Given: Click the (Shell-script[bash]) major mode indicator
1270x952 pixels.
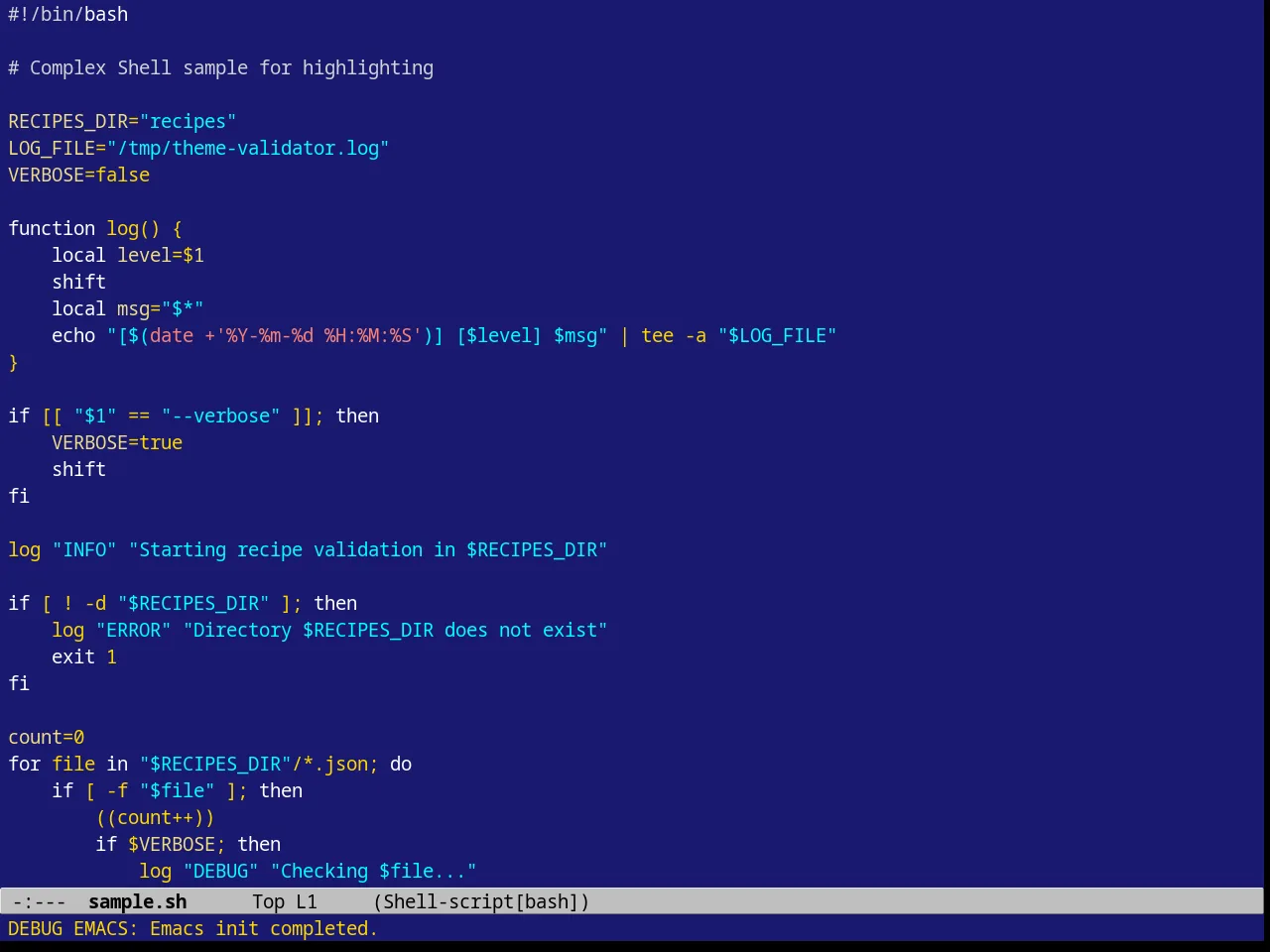Looking at the screenshot, I should pyautogui.click(x=481, y=901).
